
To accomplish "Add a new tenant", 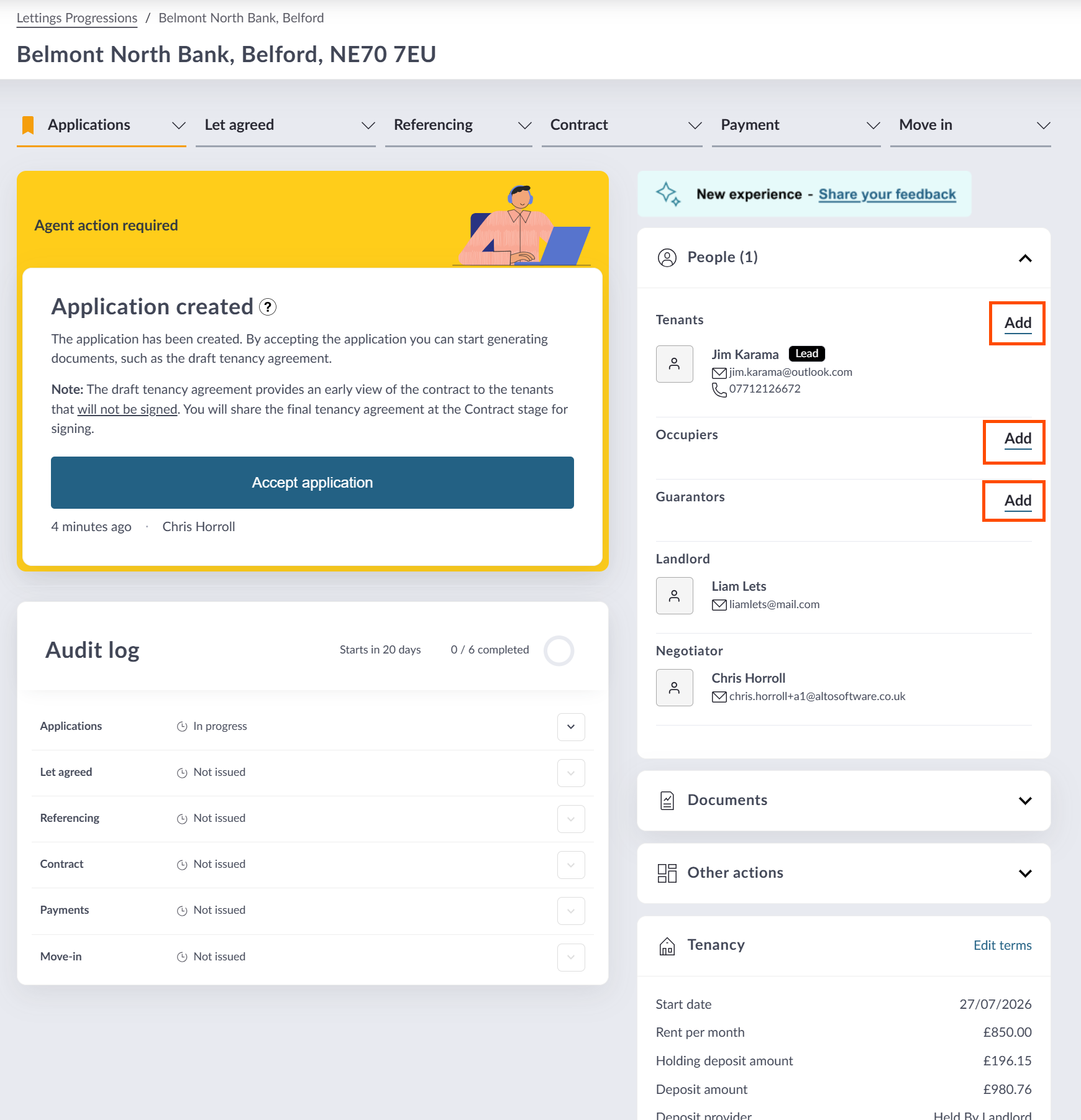I will pos(1018,323).
